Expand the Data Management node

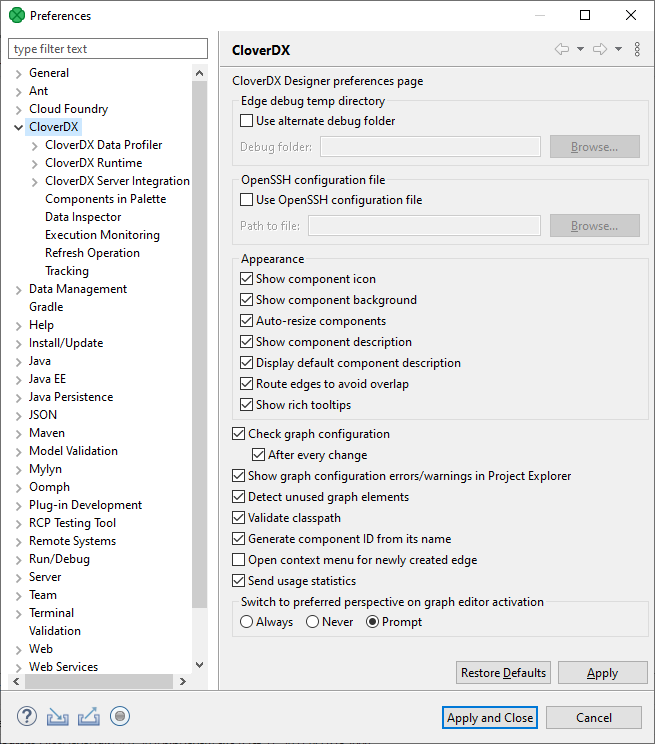click(19, 290)
